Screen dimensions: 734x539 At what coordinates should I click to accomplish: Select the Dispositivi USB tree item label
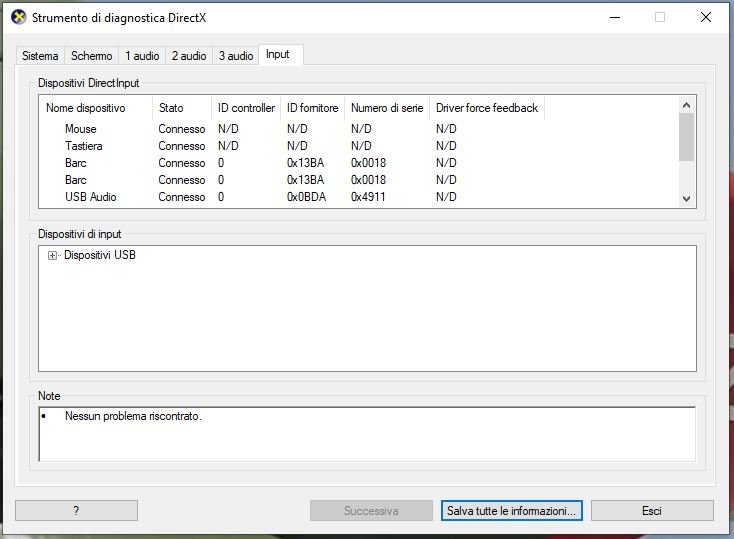(x=100, y=255)
